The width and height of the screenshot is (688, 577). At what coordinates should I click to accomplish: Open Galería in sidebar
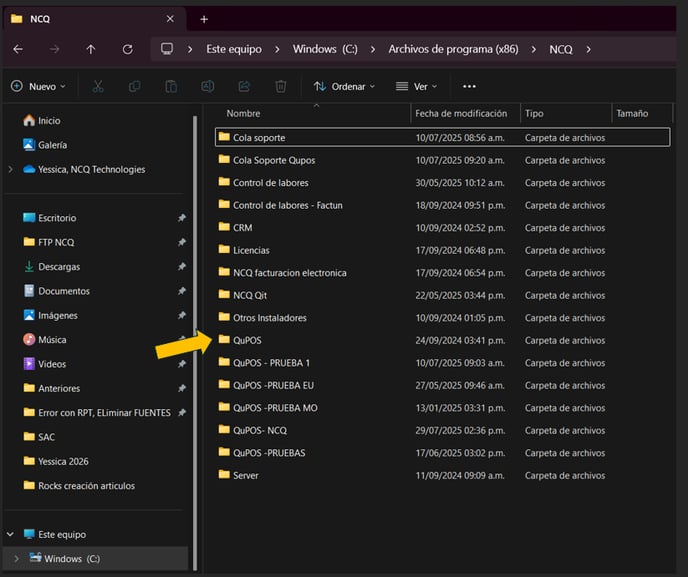pyautogui.click(x=45, y=145)
